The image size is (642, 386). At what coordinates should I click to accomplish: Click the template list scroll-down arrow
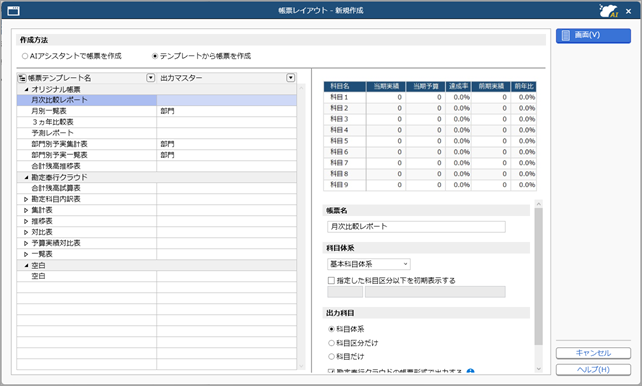(301, 366)
